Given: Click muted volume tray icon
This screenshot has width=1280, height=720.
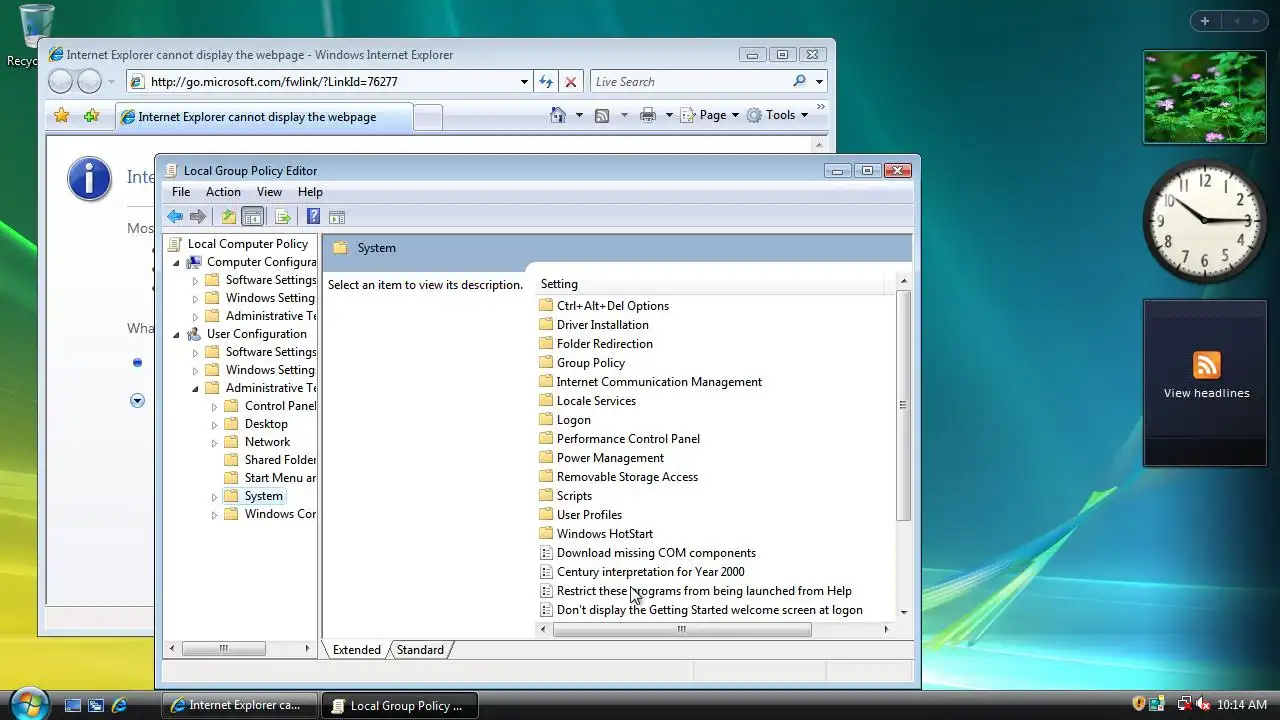Looking at the screenshot, I should click(1203, 704).
